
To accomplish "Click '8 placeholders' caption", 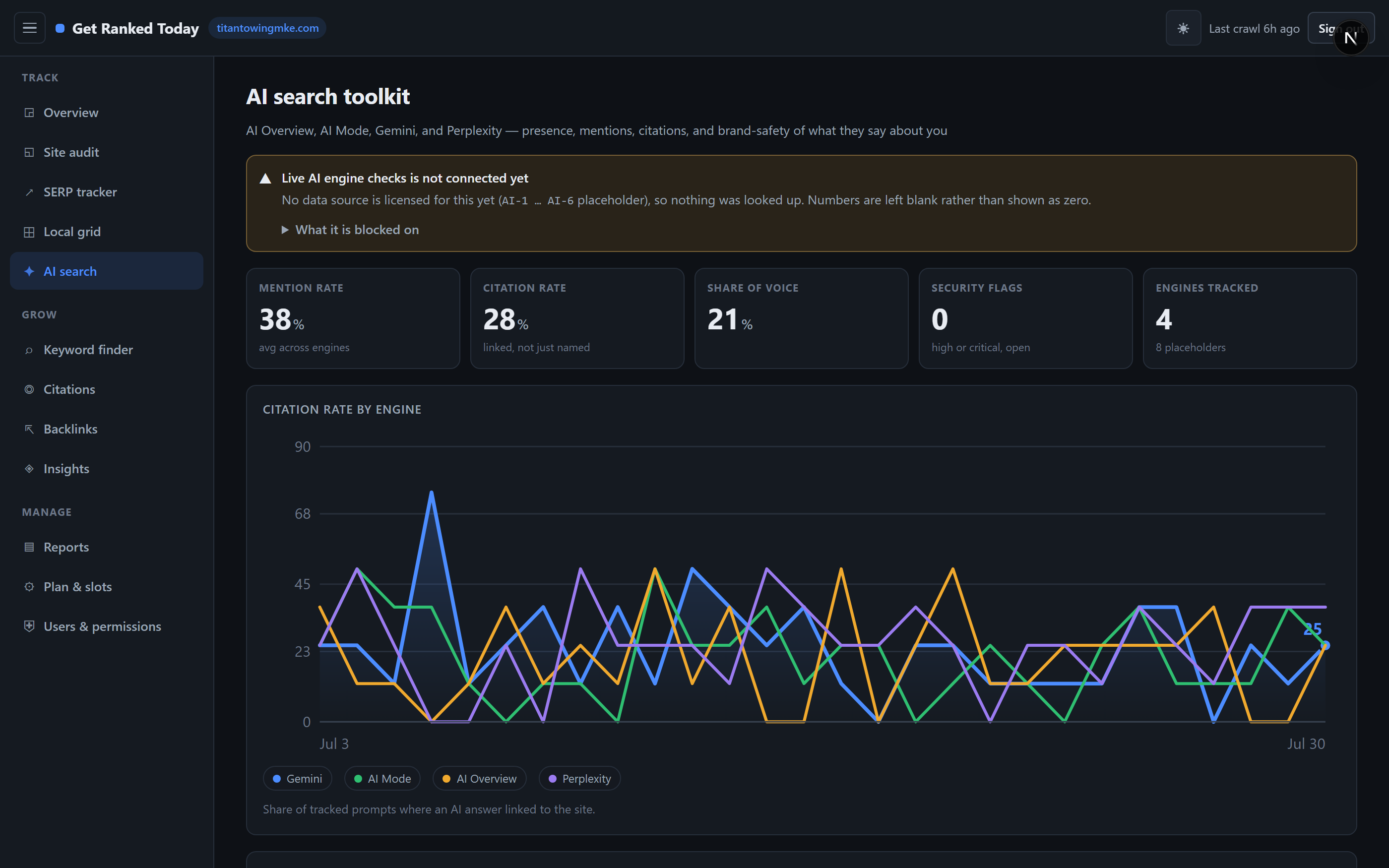I will point(1191,347).
